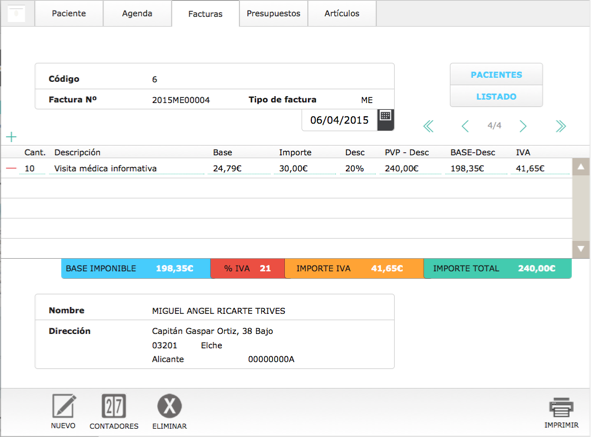
Task: Remove the Visita médica line with minus icon
Action: pos(11,168)
